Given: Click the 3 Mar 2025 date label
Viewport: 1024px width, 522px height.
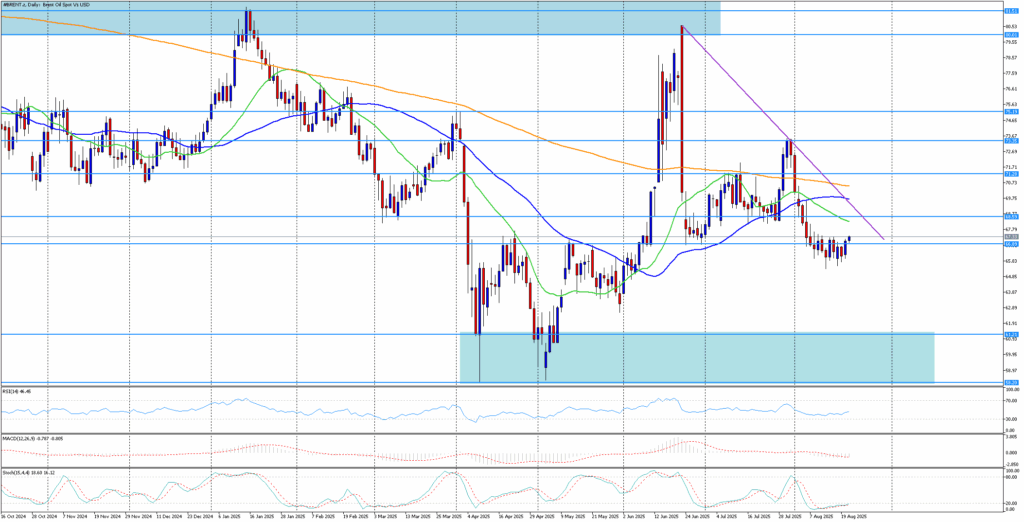Looking at the screenshot, I should (385, 515).
